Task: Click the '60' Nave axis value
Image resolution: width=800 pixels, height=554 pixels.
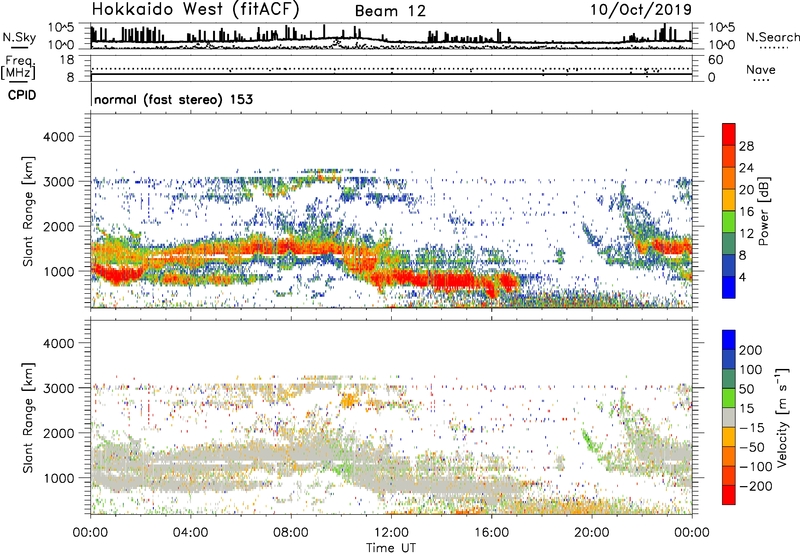Action: tap(715, 60)
